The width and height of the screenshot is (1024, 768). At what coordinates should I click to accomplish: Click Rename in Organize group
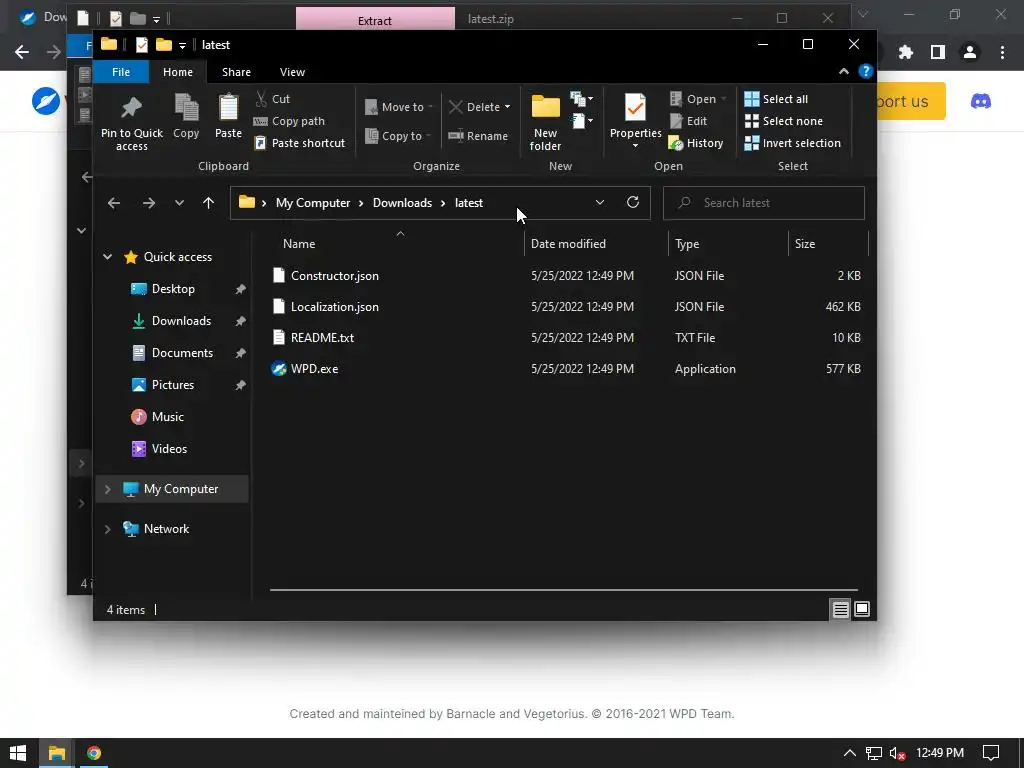click(x=478, y=136)
